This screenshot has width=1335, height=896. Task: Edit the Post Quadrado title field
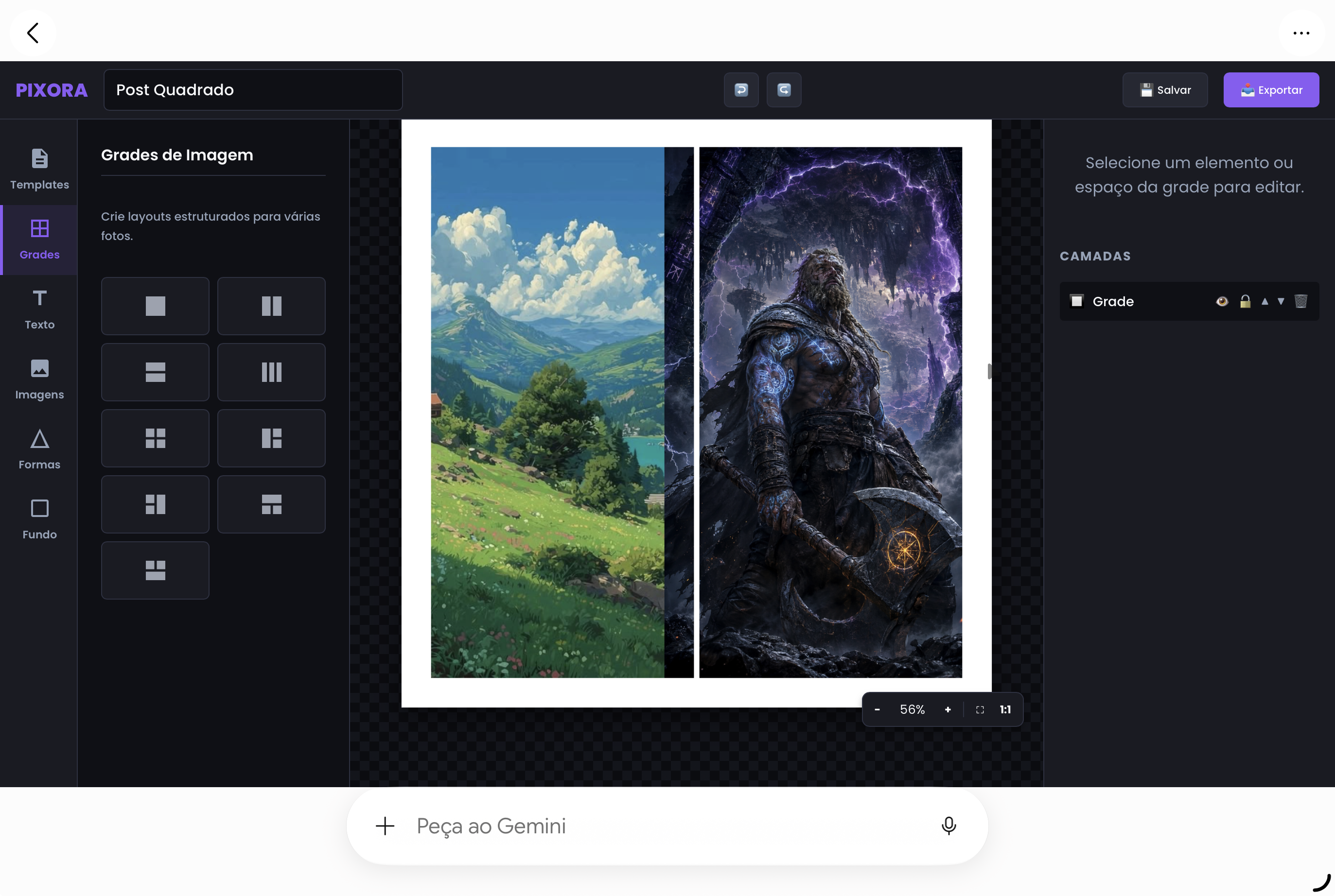point(253,90)
